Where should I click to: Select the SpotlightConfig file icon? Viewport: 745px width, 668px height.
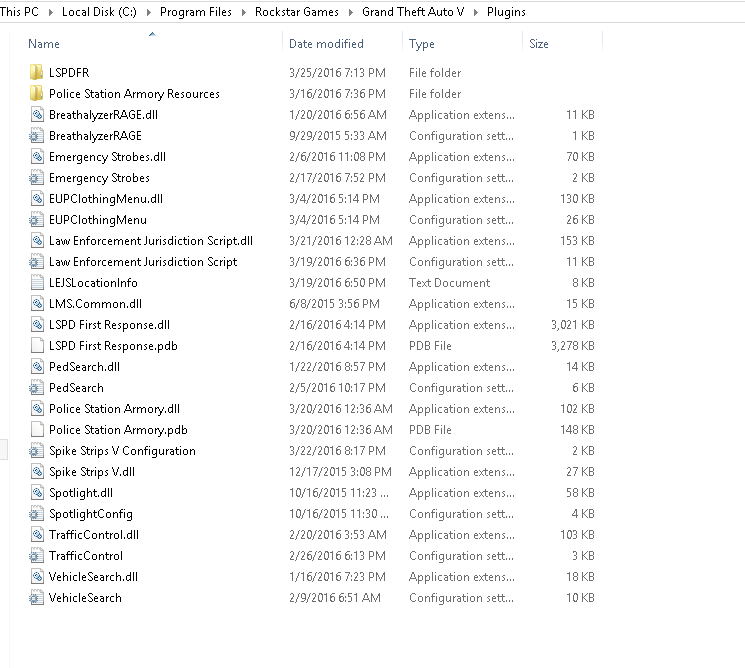point(36,514)
